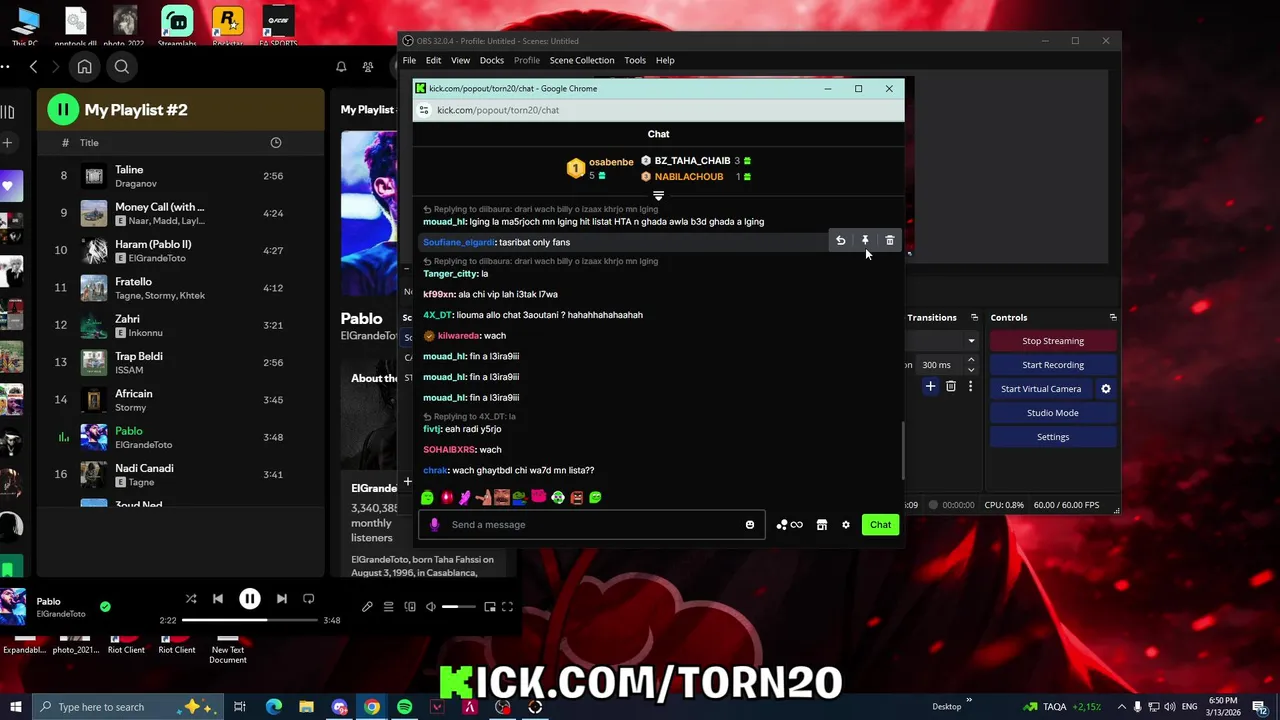Adjust the Spotify volume slider
The width and height of the screenshot is (1280, 720).
coord(458,607)
